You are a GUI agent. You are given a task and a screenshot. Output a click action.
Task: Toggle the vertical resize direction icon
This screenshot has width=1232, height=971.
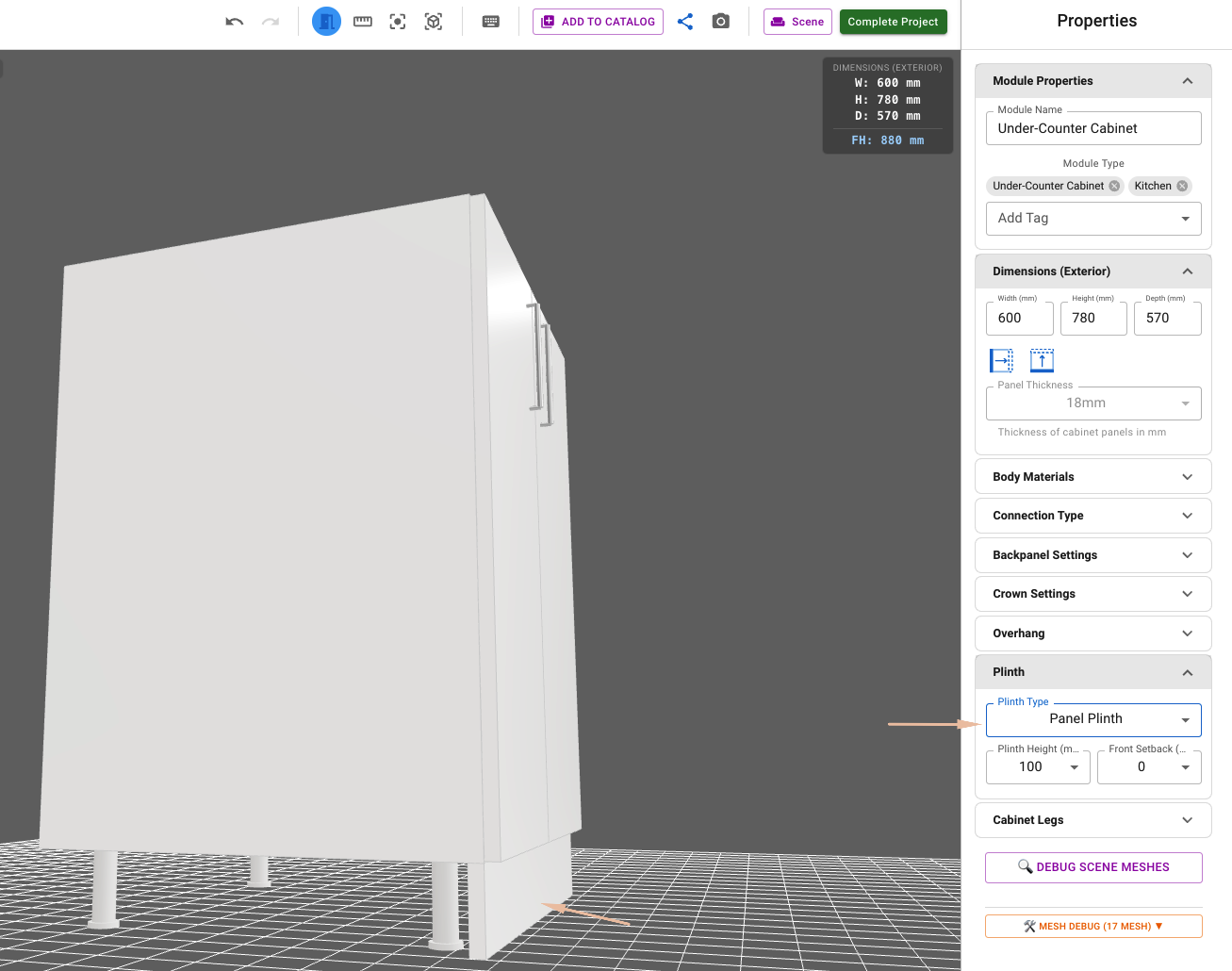click(1042, 360)
